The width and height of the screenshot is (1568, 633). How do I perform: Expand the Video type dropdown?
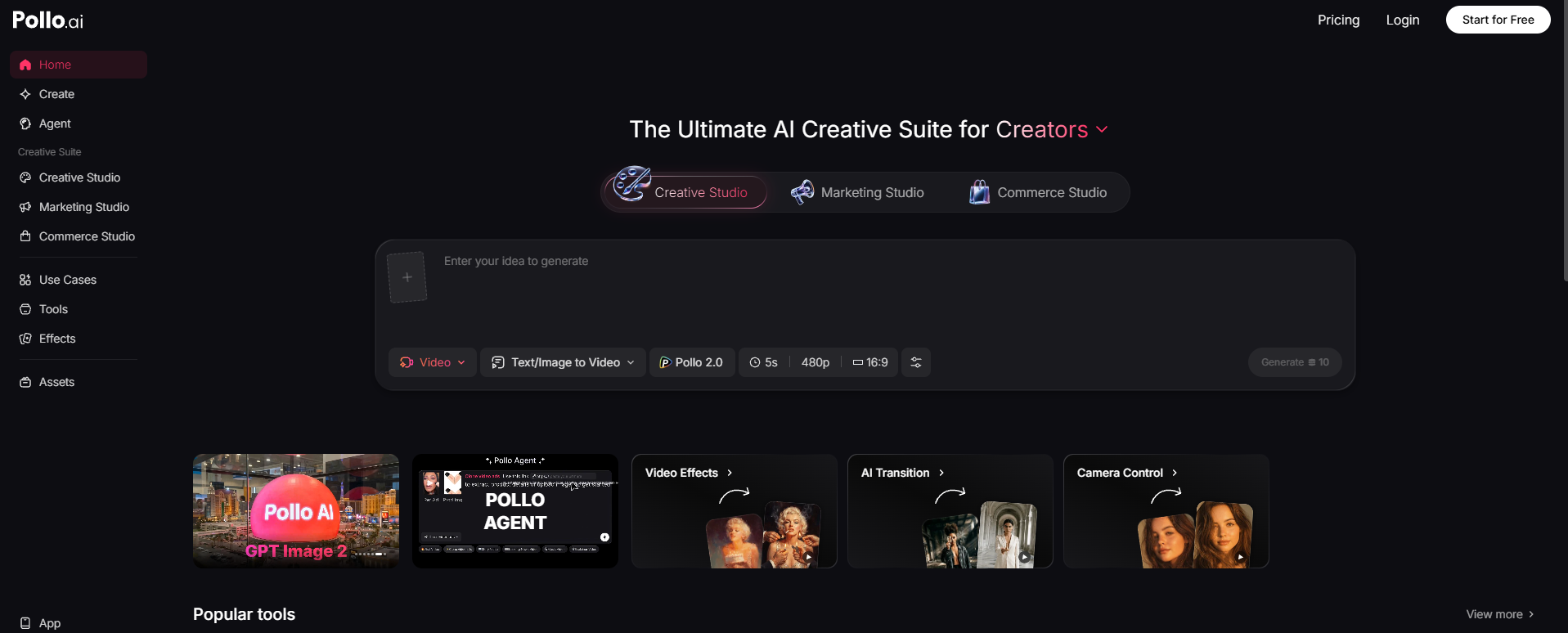(433, 362)
